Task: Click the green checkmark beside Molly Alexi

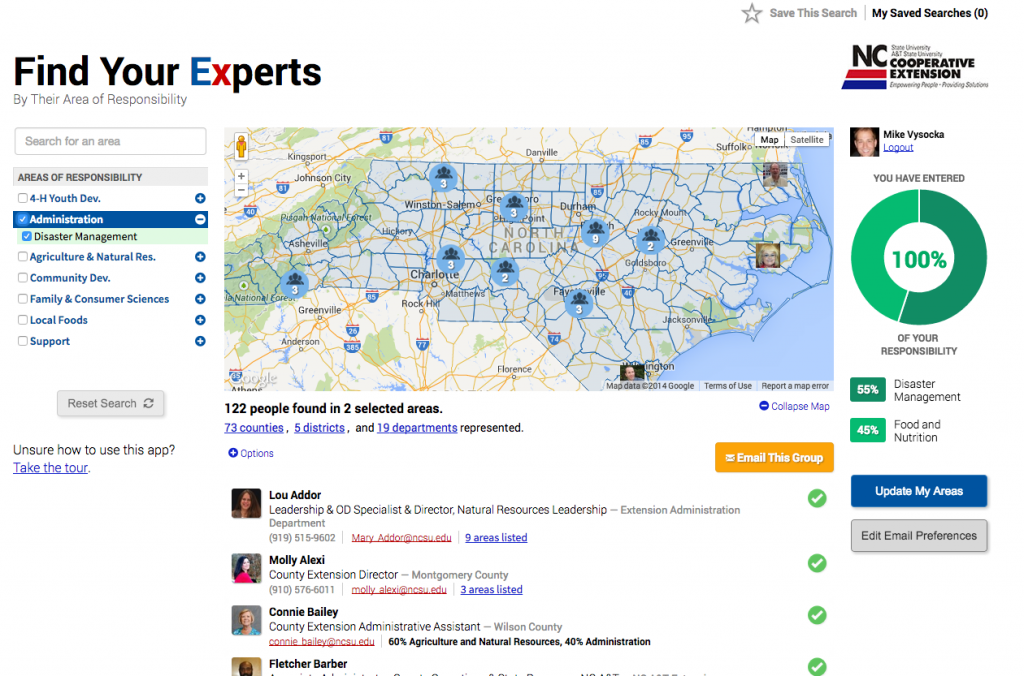Action: [817, 563]
